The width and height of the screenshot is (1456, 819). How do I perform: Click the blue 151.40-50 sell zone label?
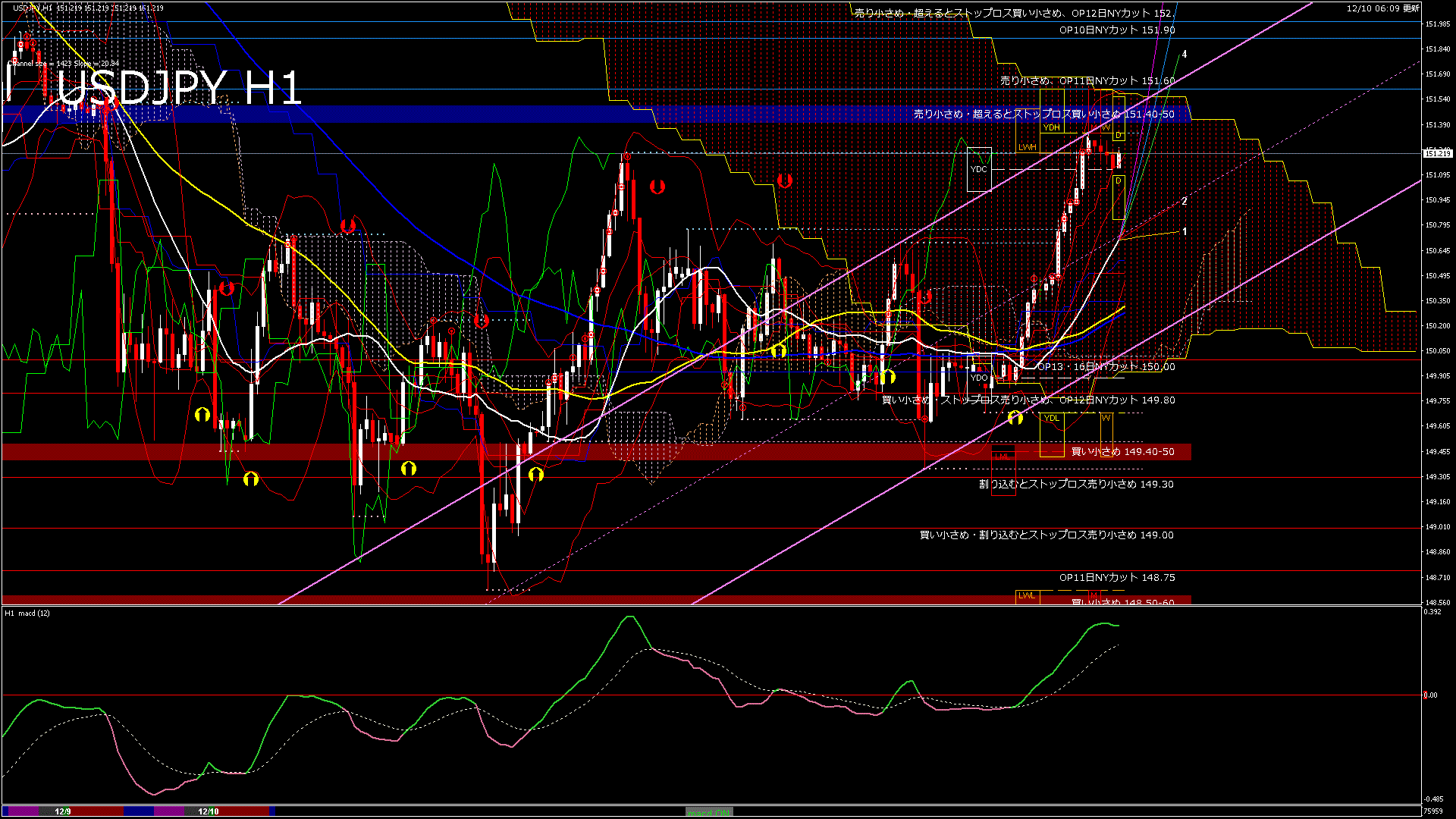point(1043,115)
